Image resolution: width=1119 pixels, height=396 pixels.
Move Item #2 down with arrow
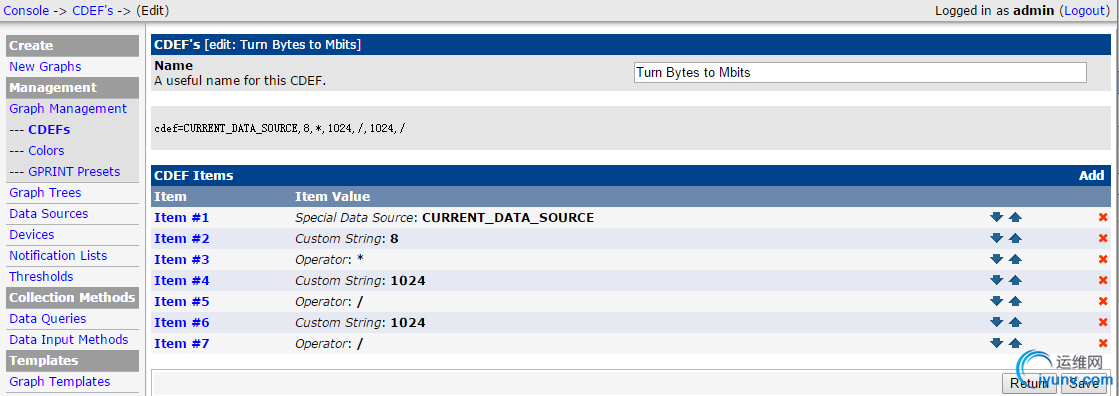pos(997,238)
